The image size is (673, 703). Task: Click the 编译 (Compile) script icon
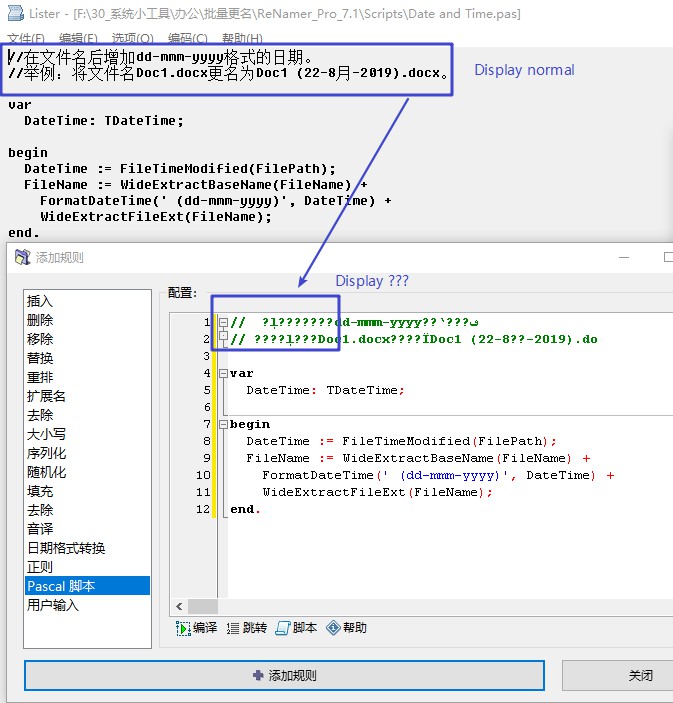[184, 628]
